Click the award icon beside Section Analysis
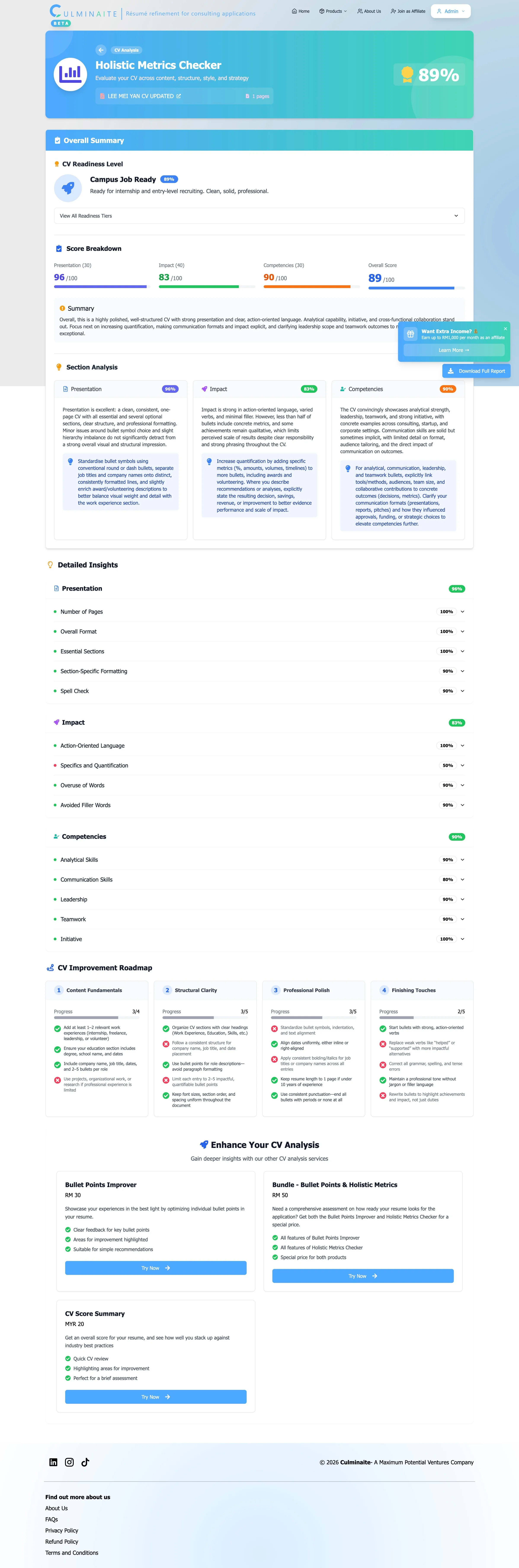The image size is (519, 1568). coord(59,367)
